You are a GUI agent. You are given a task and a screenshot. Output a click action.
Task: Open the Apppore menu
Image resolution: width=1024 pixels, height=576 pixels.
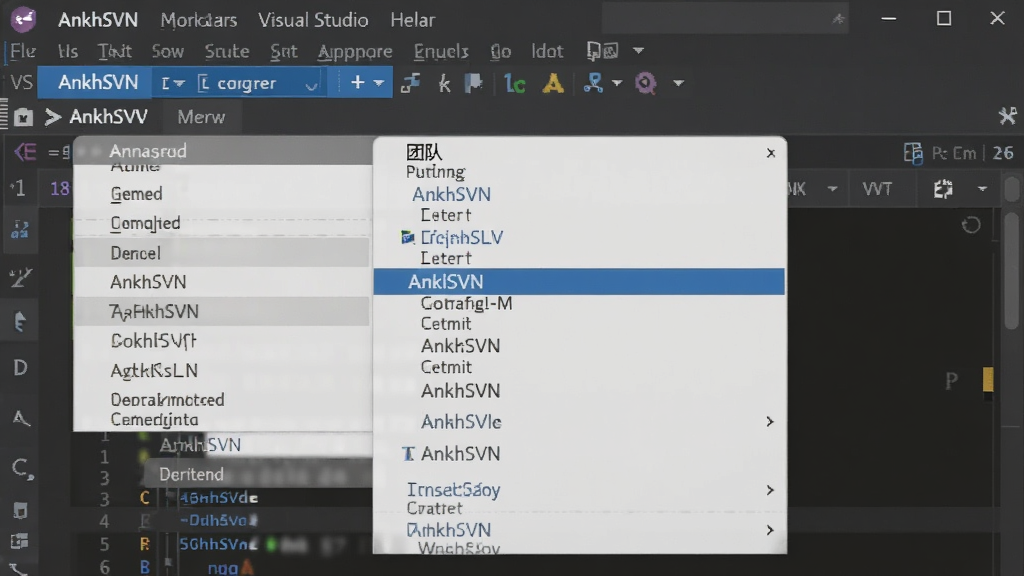[355, 51]
